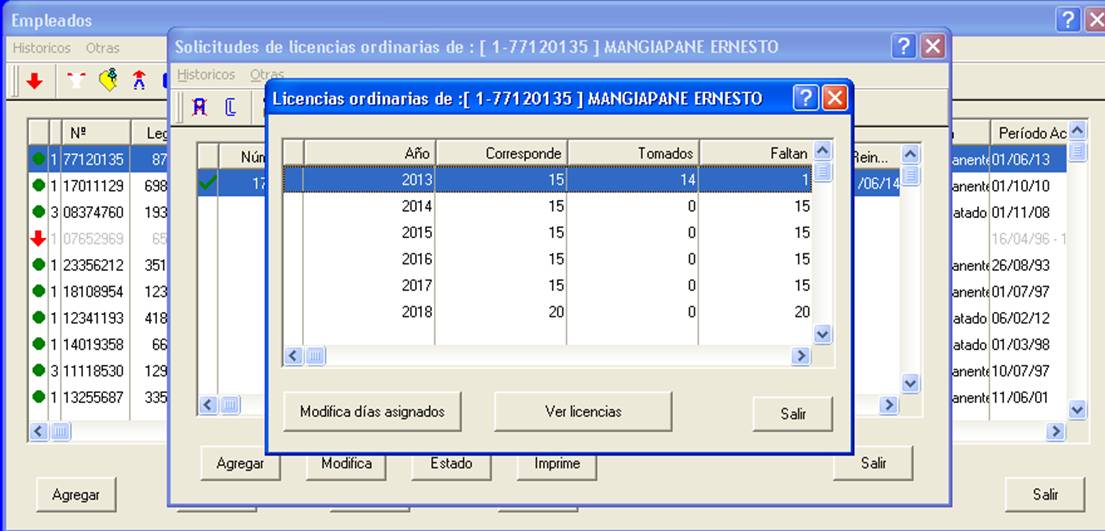Click the green checkmark on the solicitud row

pyautogui.click(x=207, y=183)
